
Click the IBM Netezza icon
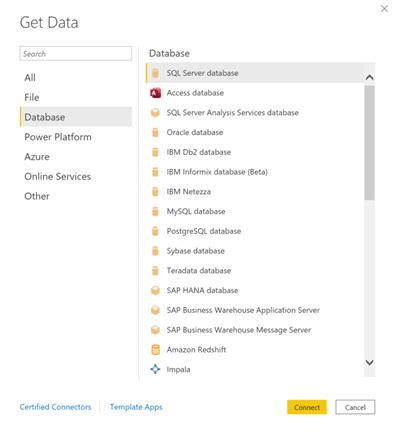point(155,192)
